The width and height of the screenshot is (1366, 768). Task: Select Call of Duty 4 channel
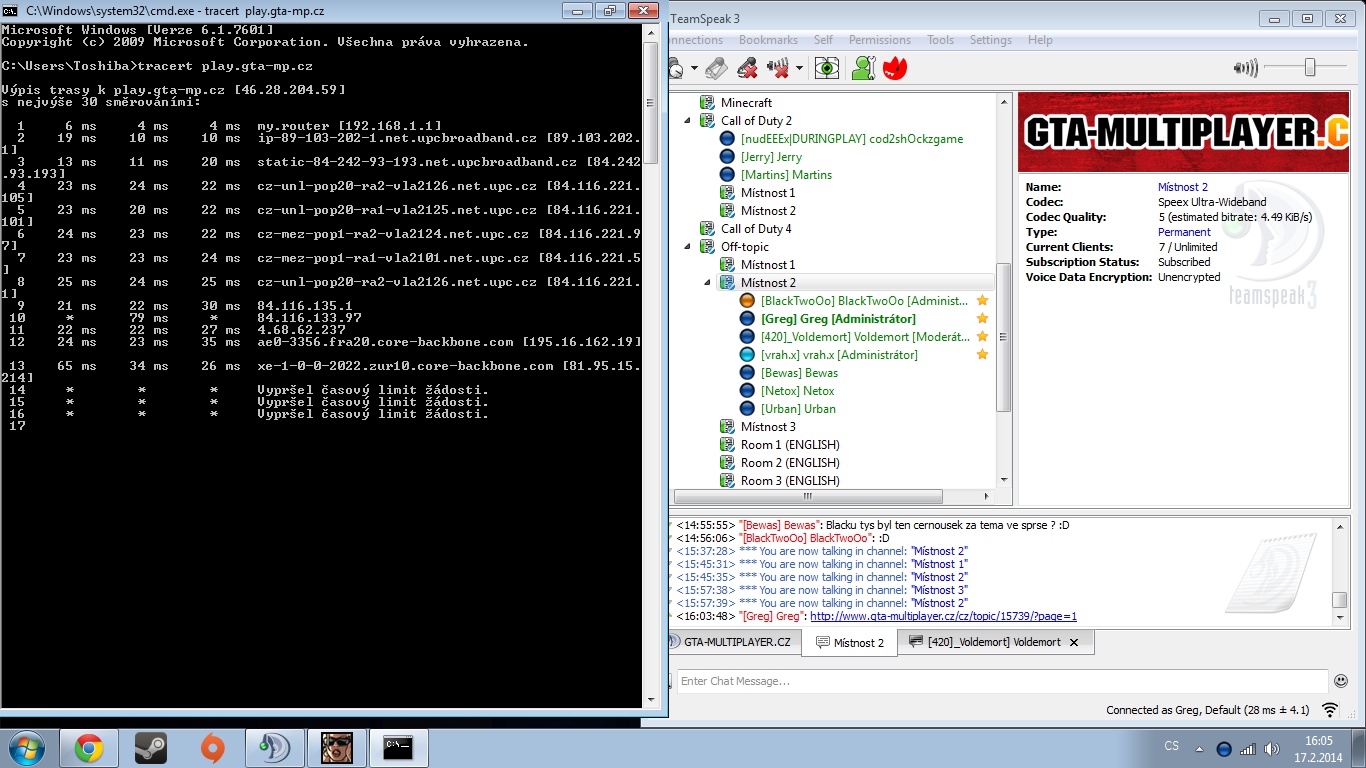pos(756,229)
